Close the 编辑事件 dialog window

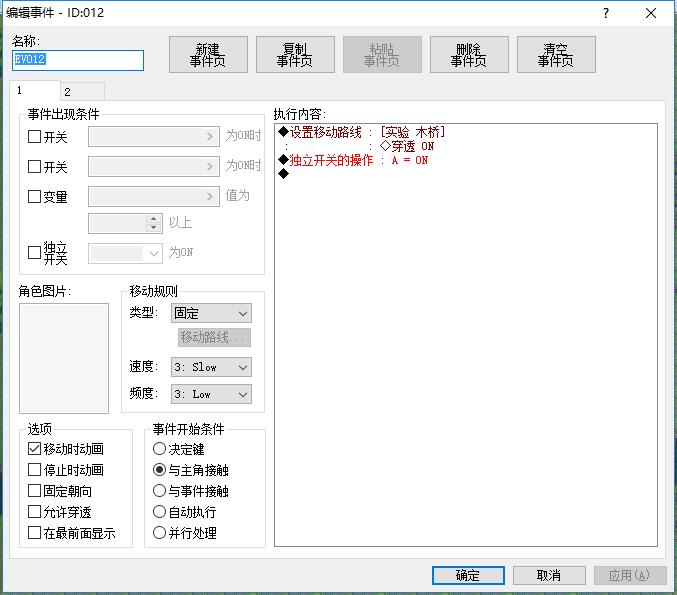click(x=651, y=13)
